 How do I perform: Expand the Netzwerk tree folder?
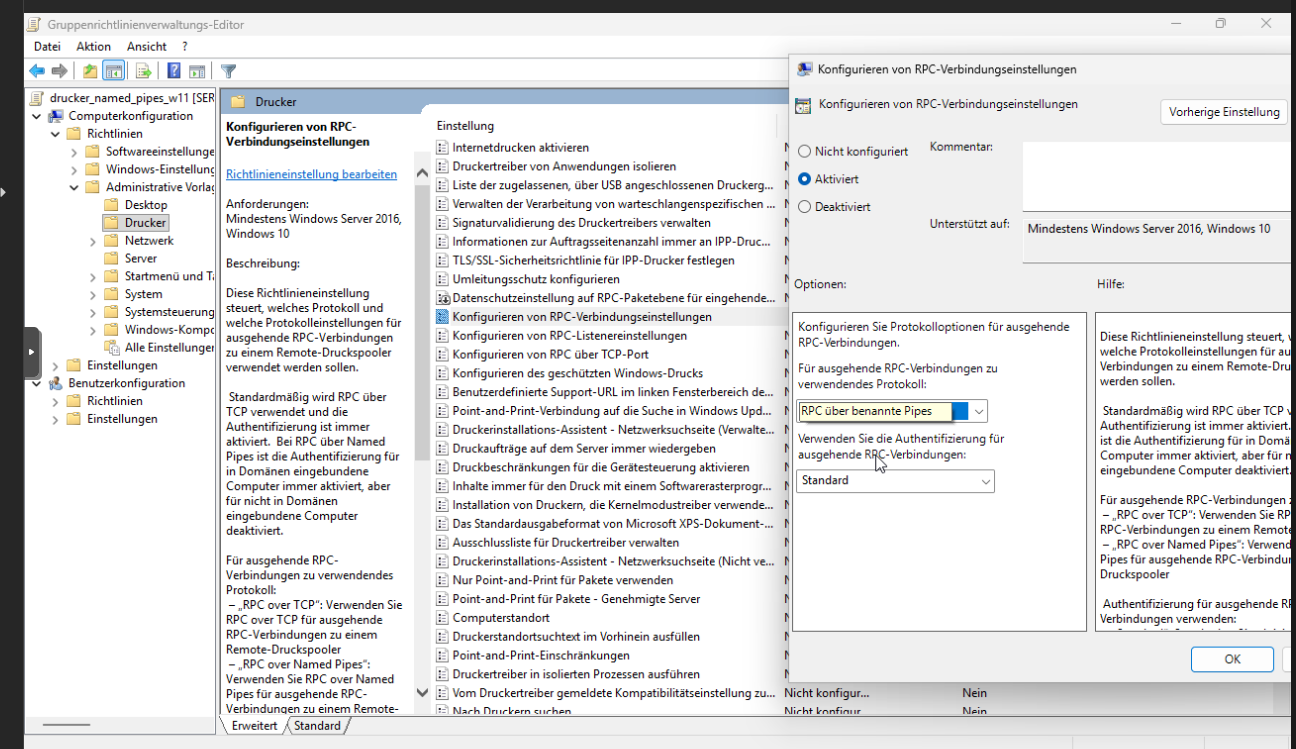pos(92,241)
